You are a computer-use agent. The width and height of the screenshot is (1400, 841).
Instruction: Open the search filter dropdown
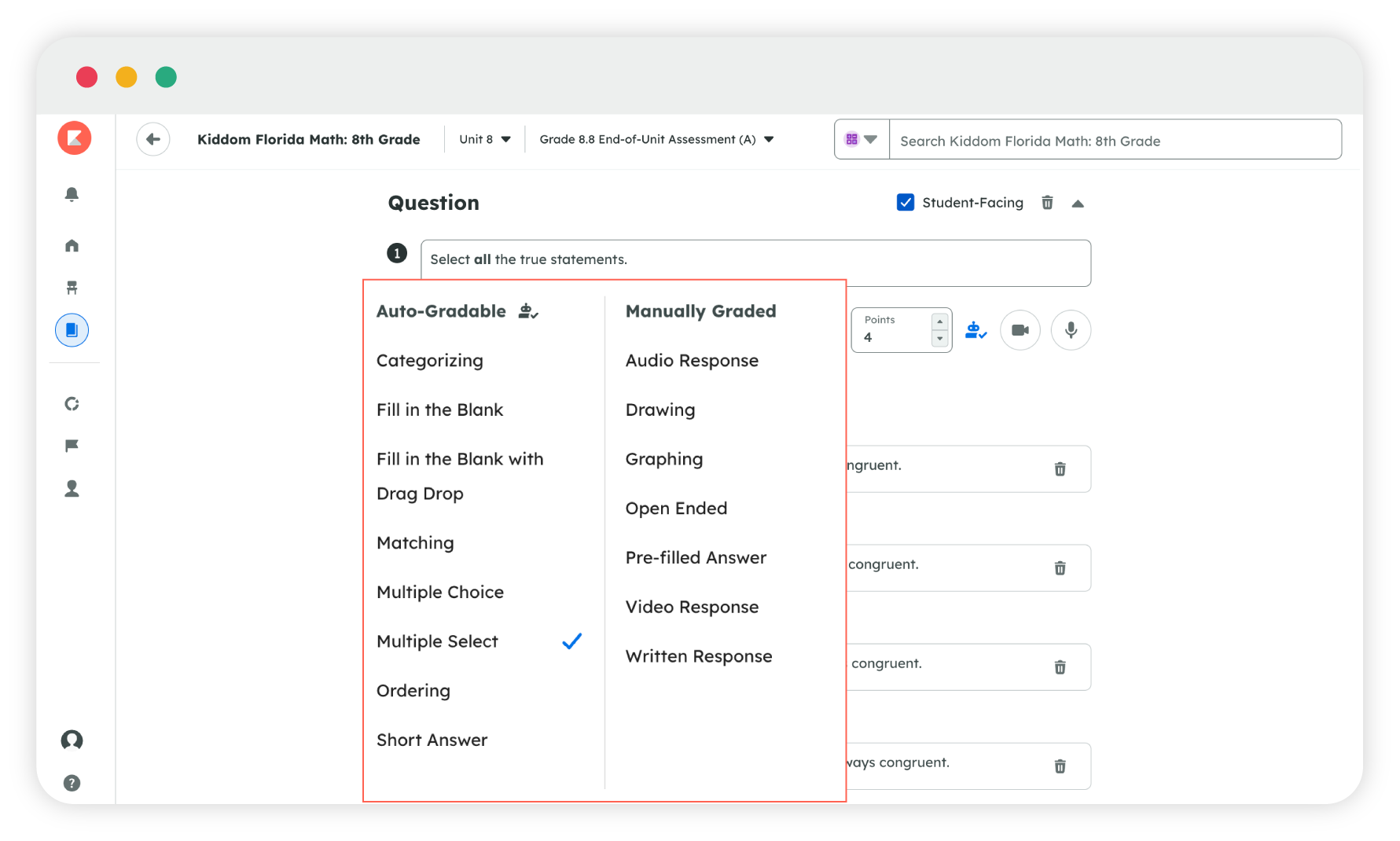[x=862, y=140]
